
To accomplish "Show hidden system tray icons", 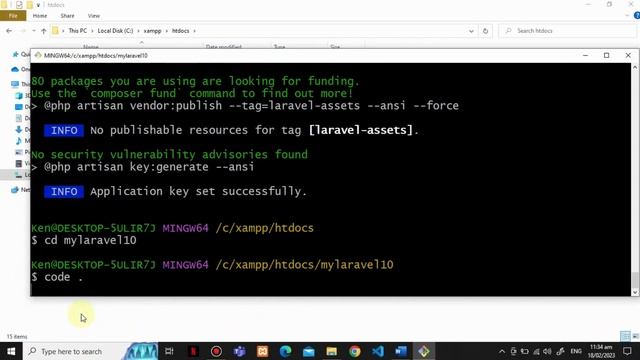I will point(502,351).
